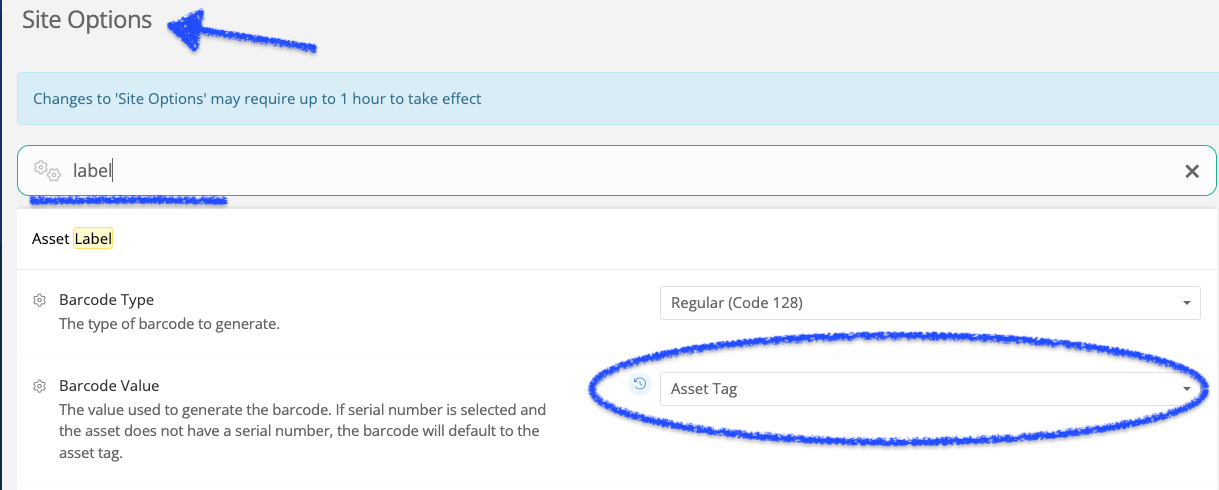The height and width of the screenshot is (490, 1219).
Task: Click the Barcode Value description text
Action: pos(302,431)
